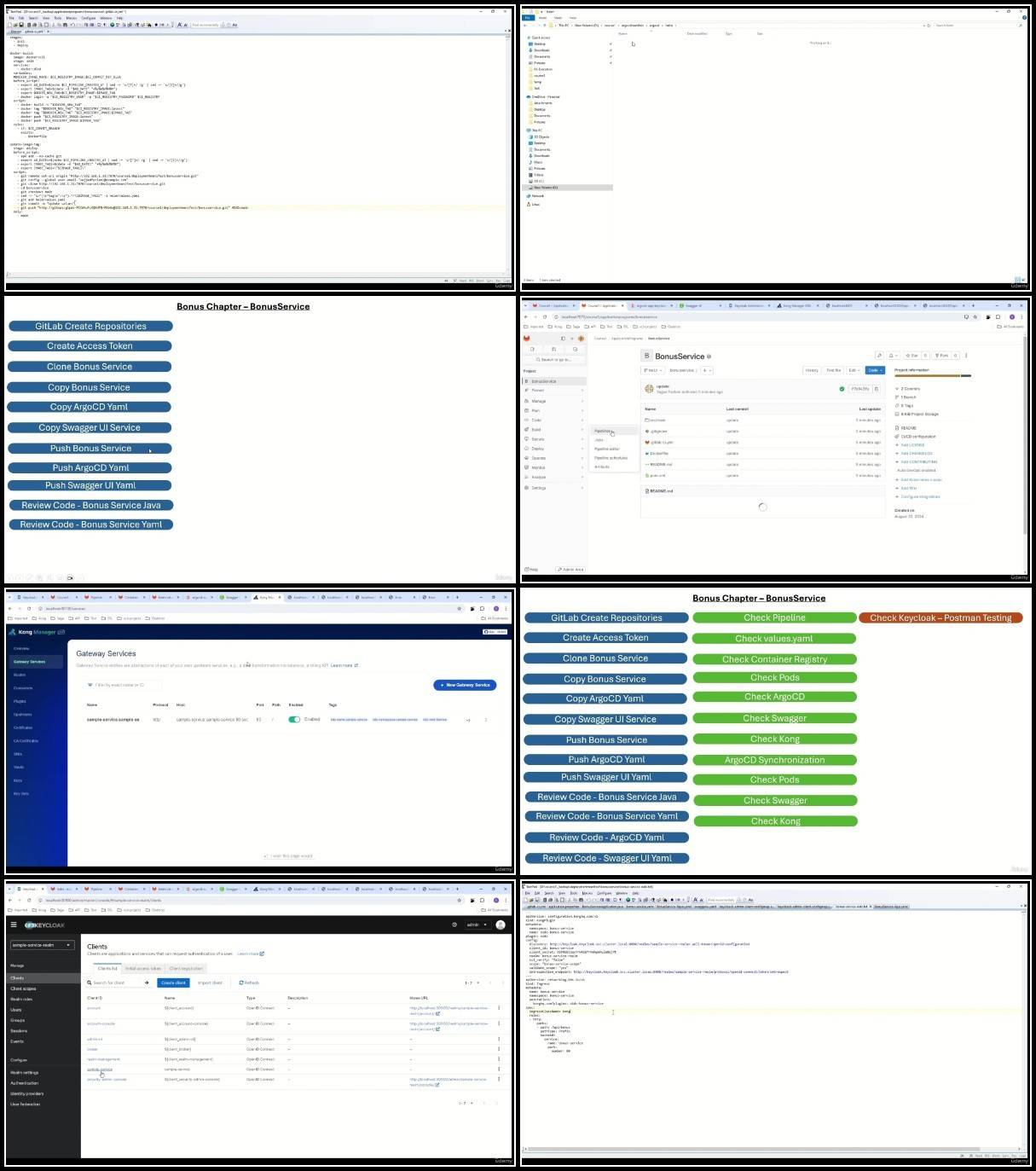This screenshot has height=1171, width=1036.
Task: Click the green Check Pipeline bar in slide
Action: [x=774, y=617]
